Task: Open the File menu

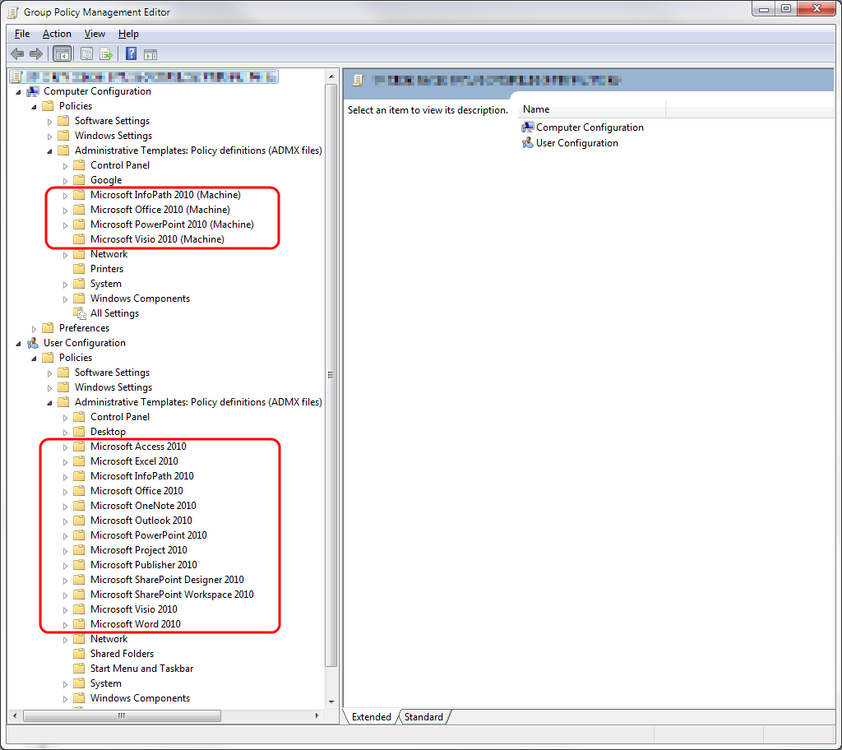Action: (22, 34)
